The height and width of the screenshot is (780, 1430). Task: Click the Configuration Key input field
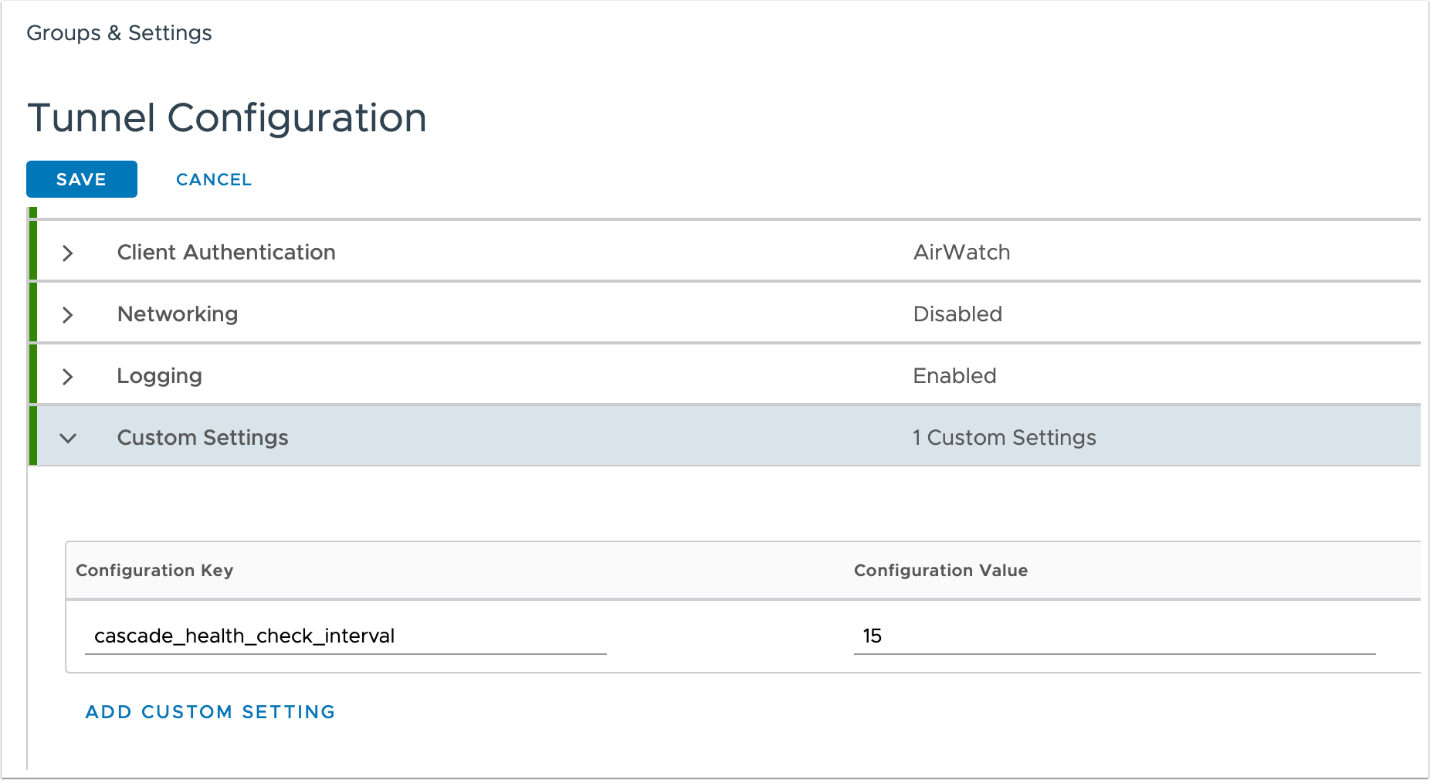point(345,636)
